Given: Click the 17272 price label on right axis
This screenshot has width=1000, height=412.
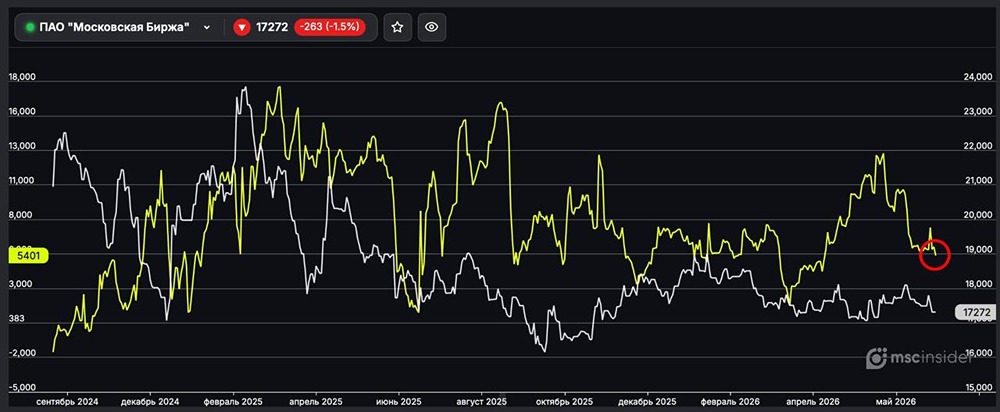Looking at the screenshot, I should pyautogui.click(x=975, y=312).
